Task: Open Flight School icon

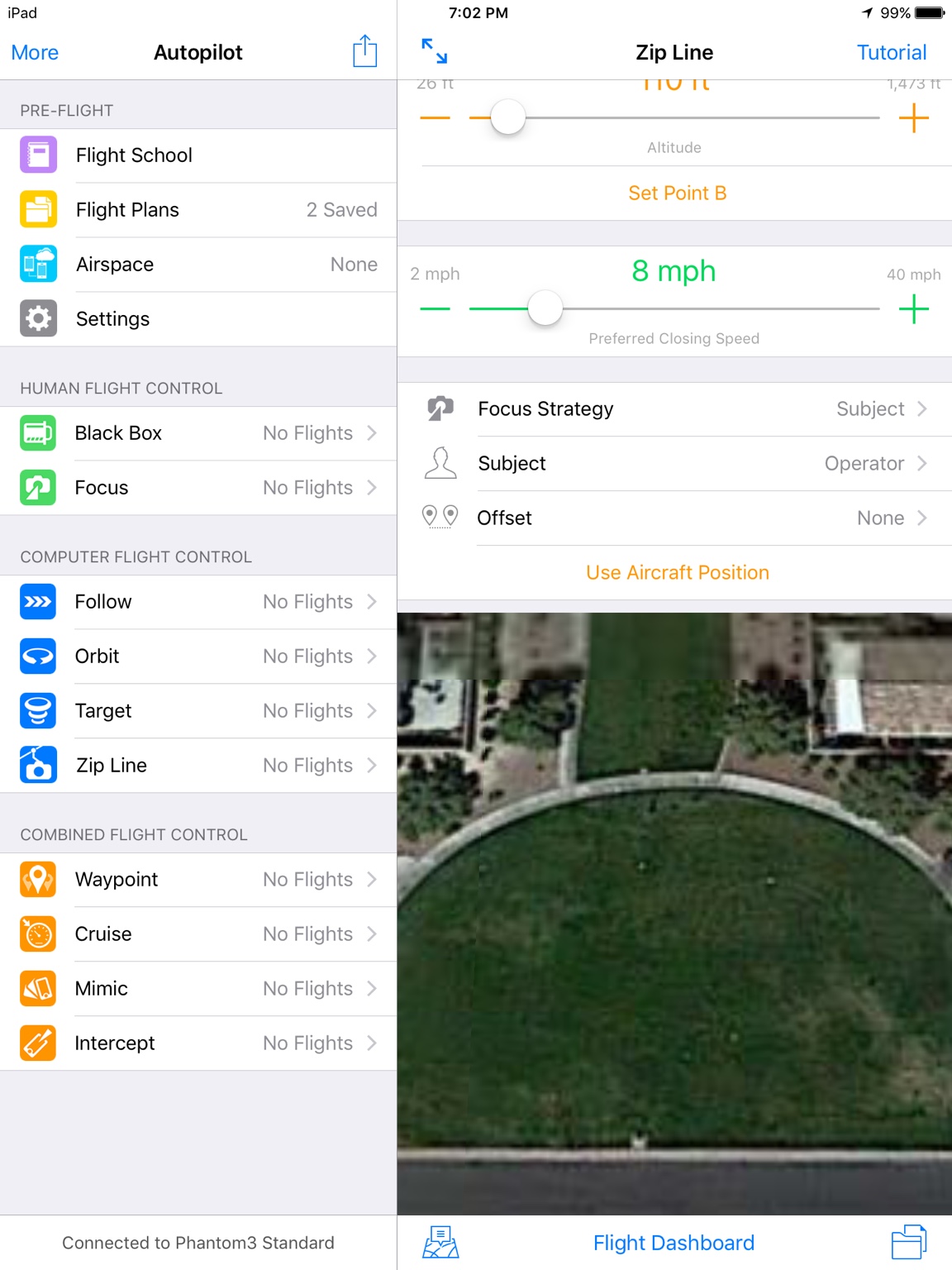Action: click(38, 155)
